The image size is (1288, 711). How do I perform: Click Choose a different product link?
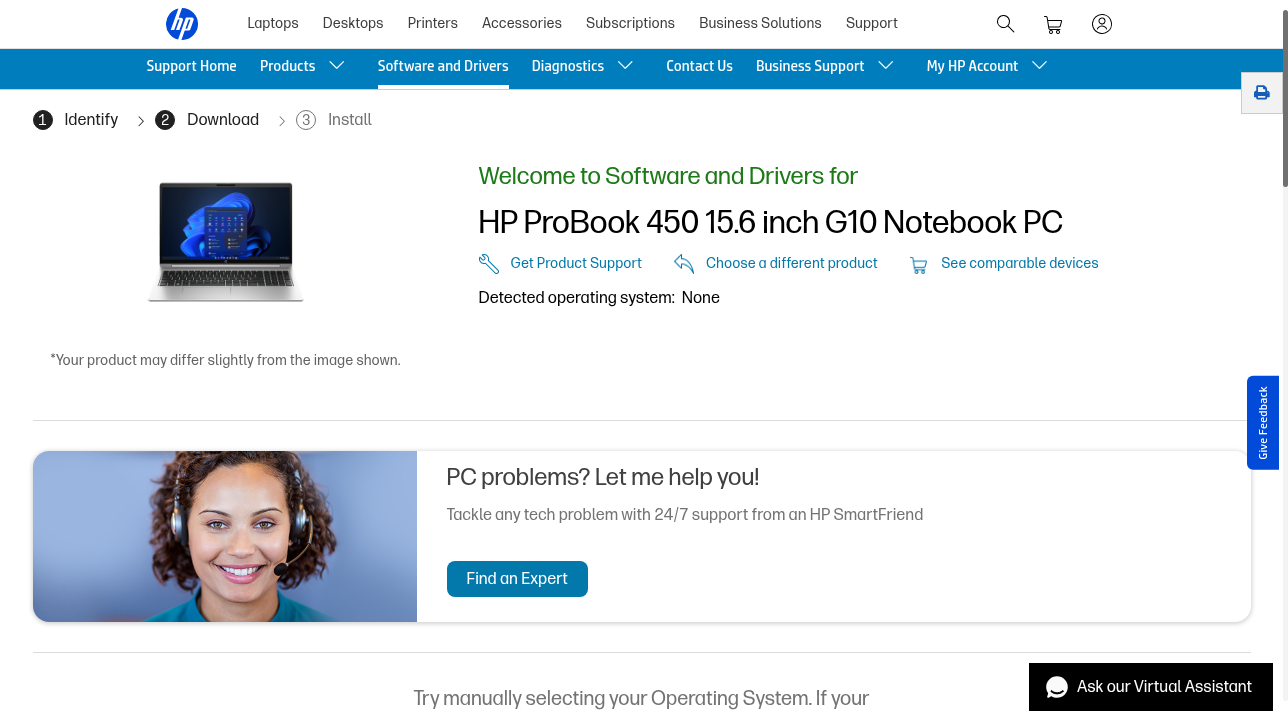[x=791, y=263]
